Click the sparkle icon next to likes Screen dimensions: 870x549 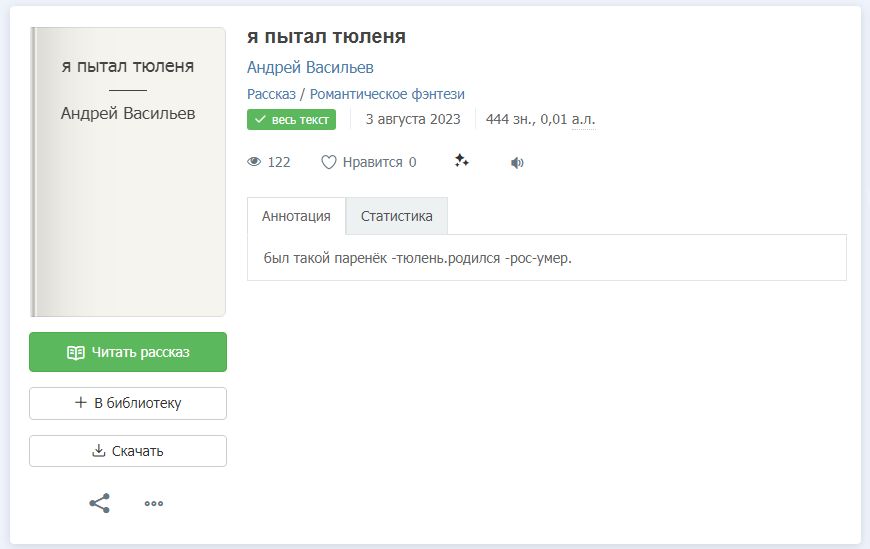tap(461, 161)
